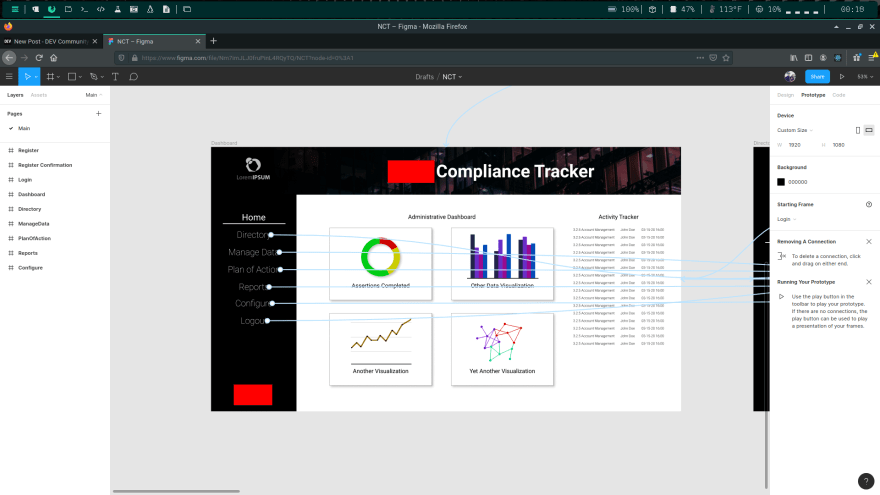The width and height of the screenshot is (880, 495).
Task: Select portrait device orientation
Action: (x=858, y=130)
